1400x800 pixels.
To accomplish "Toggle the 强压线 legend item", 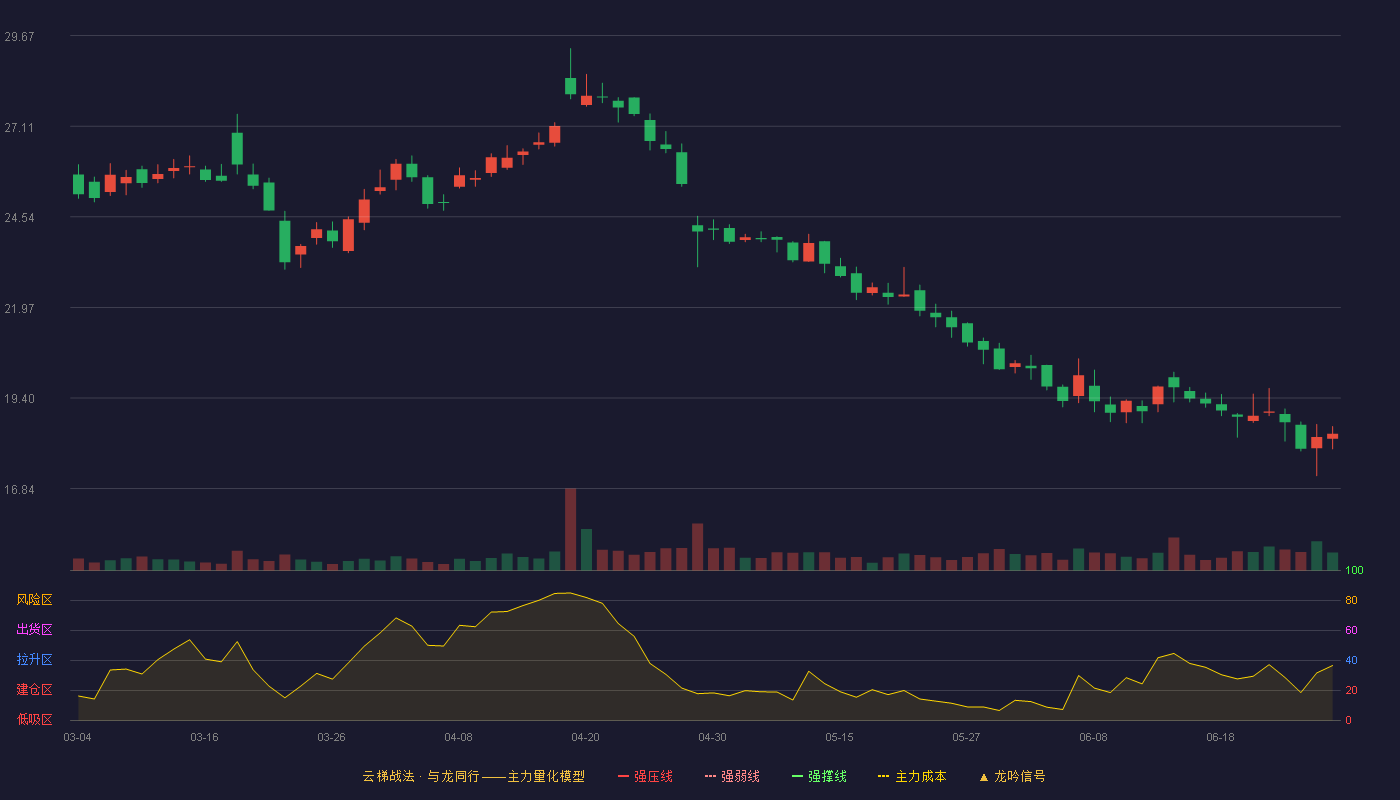I will 645,776.
